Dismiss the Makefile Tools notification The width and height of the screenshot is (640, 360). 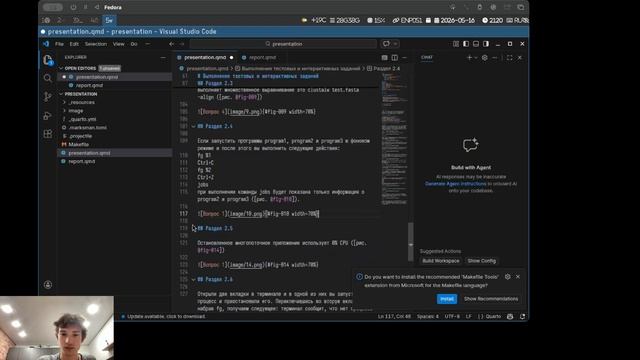[x=518, y=276]
